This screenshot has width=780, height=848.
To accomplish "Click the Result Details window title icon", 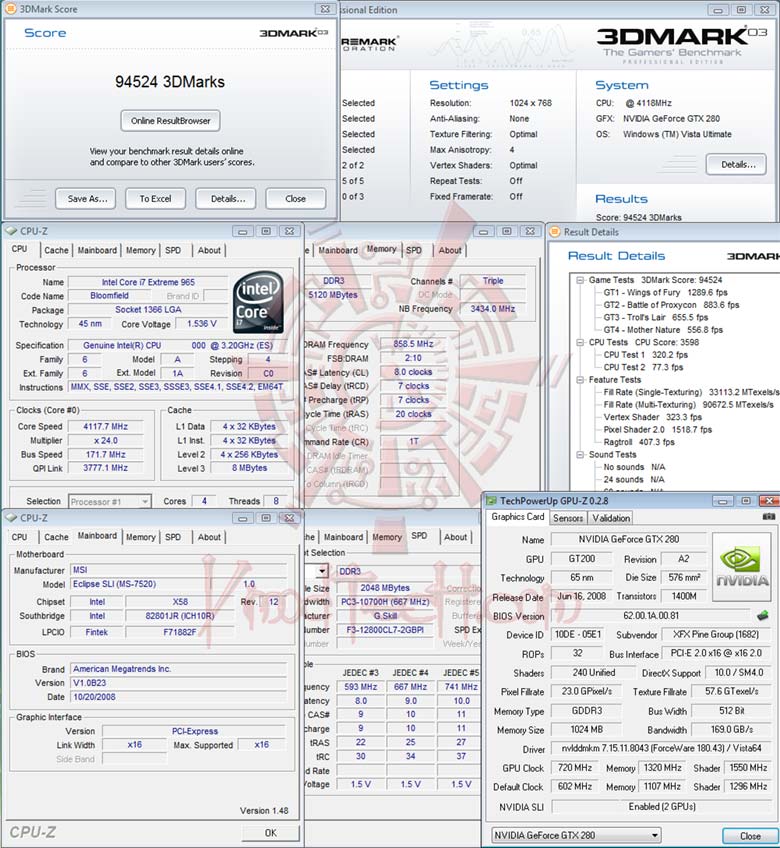I will 554,232.
